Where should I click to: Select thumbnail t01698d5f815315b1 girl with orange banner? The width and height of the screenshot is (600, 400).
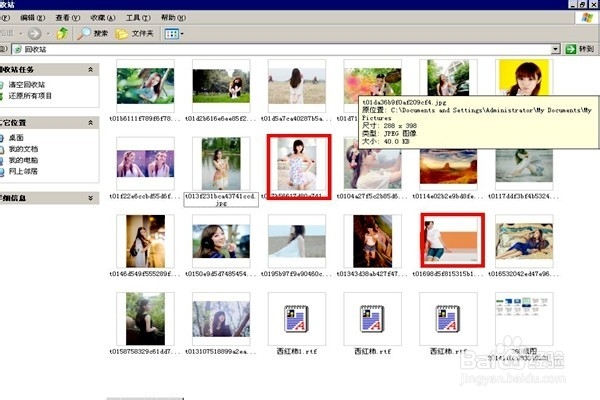coord(452,240)
